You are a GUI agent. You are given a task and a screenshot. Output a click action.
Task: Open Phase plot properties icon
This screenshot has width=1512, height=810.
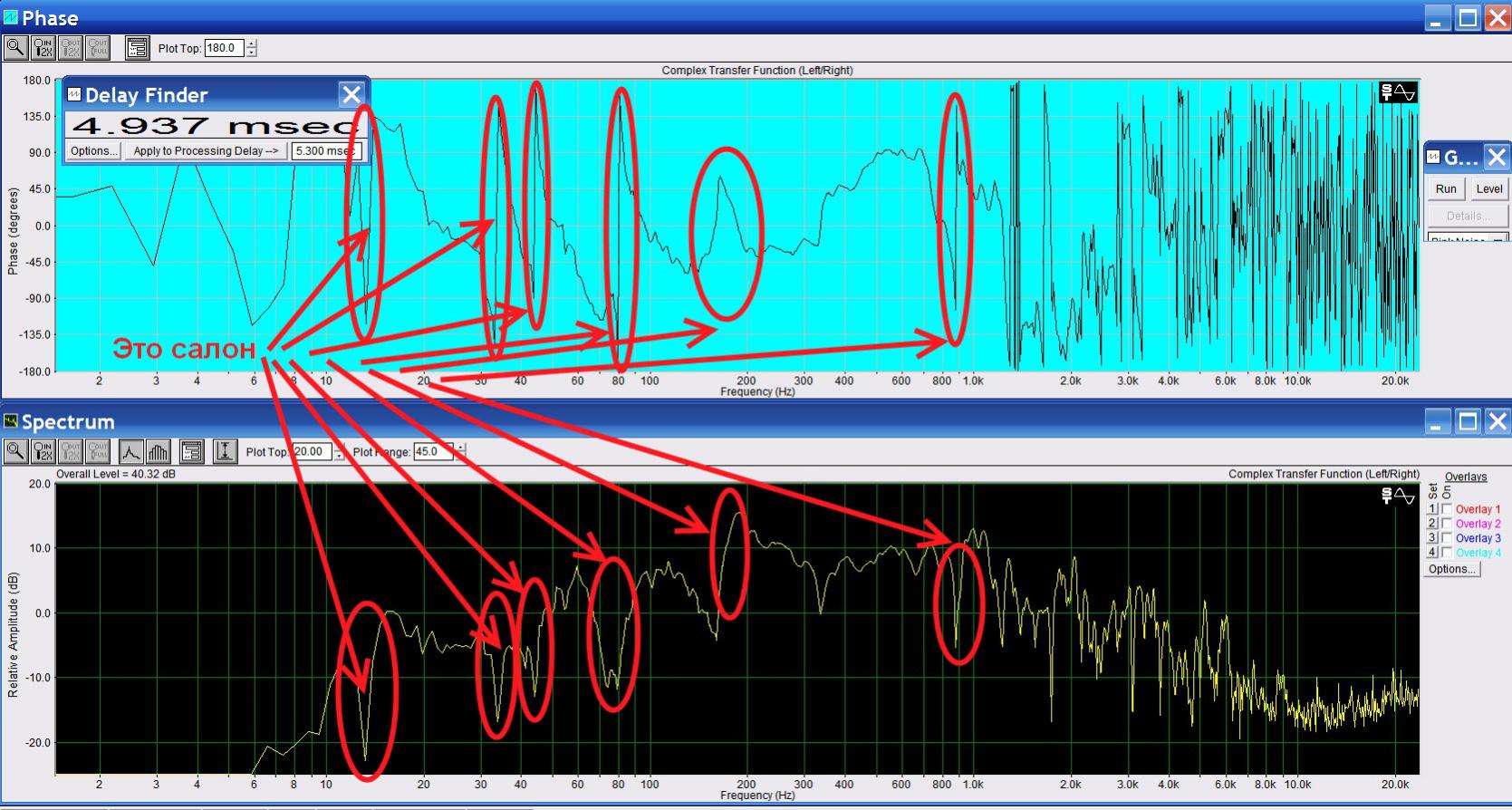click(x=137, y=48)
